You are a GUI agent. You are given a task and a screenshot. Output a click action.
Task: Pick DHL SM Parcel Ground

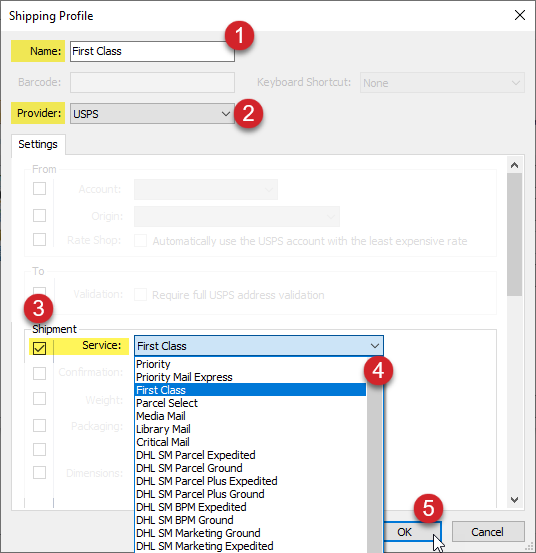(x=189, y=468)
